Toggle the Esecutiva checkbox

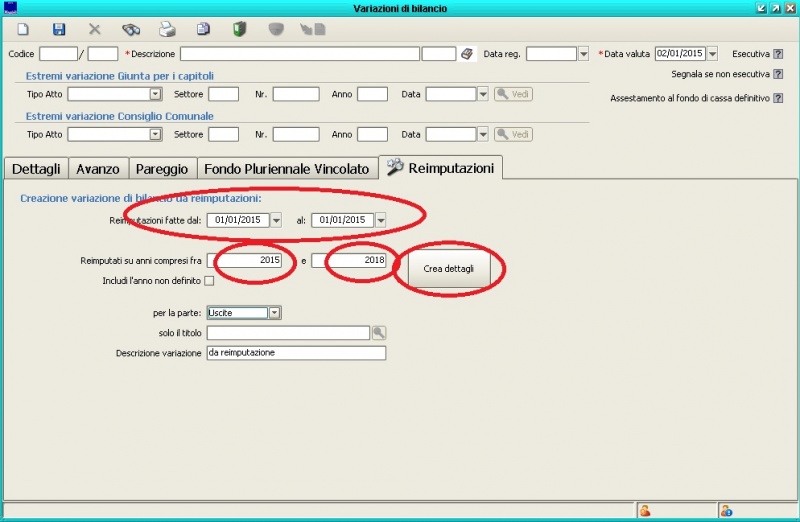point(778,54)
